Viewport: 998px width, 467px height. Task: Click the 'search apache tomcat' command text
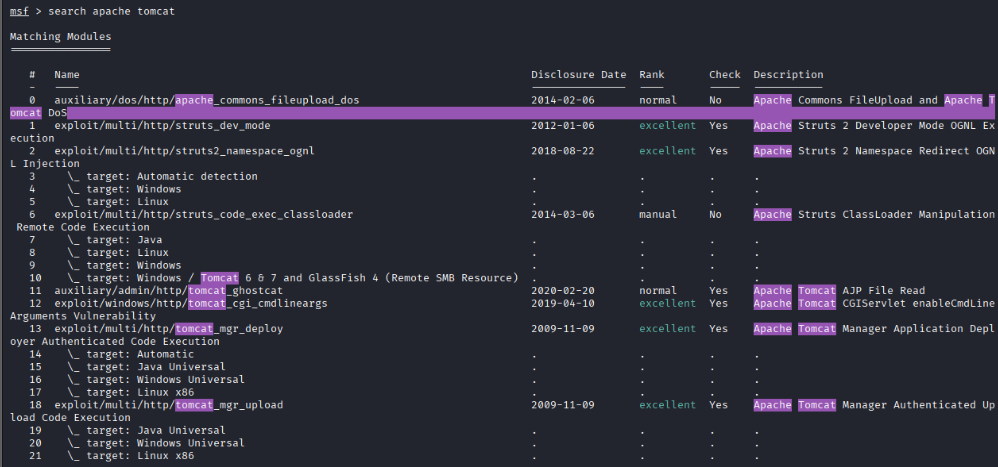pos(111,11)
